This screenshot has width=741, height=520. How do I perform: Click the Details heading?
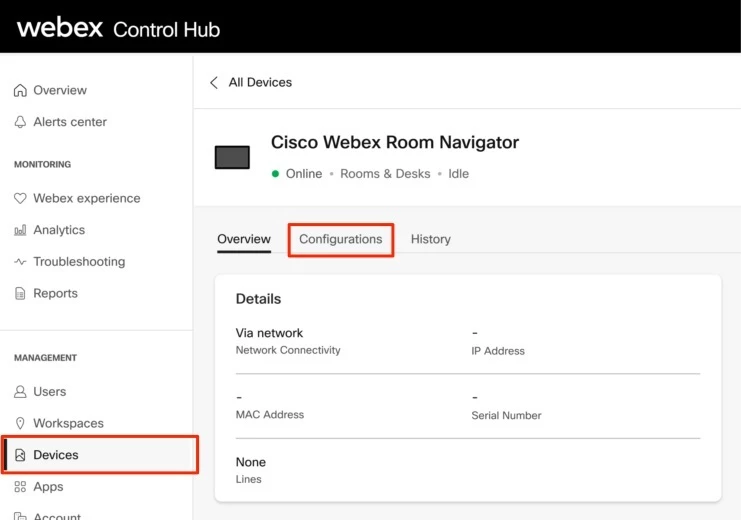click(258, 299)
